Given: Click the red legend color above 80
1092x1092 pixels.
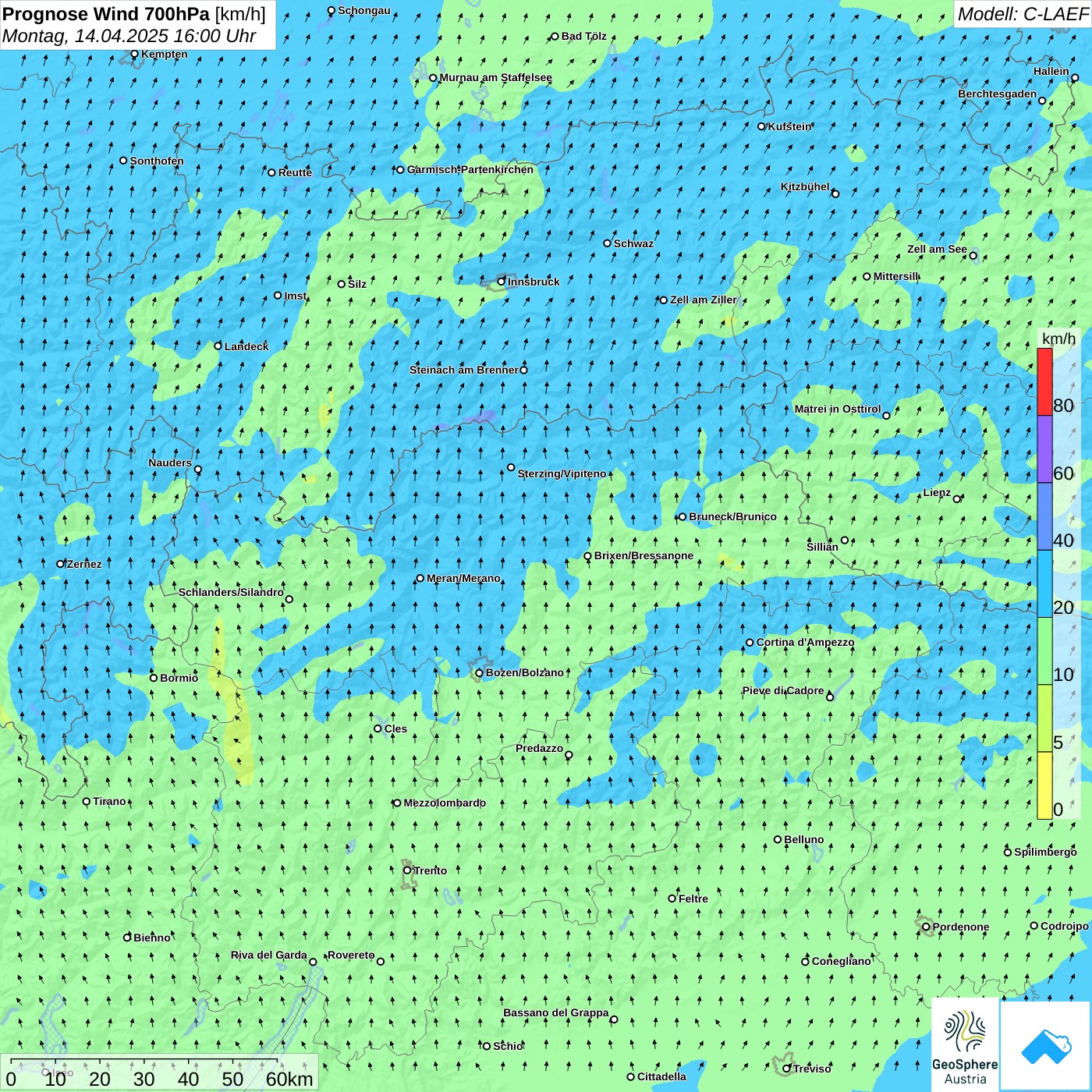Looking at the screenshot, I should tap(1044, 381).
